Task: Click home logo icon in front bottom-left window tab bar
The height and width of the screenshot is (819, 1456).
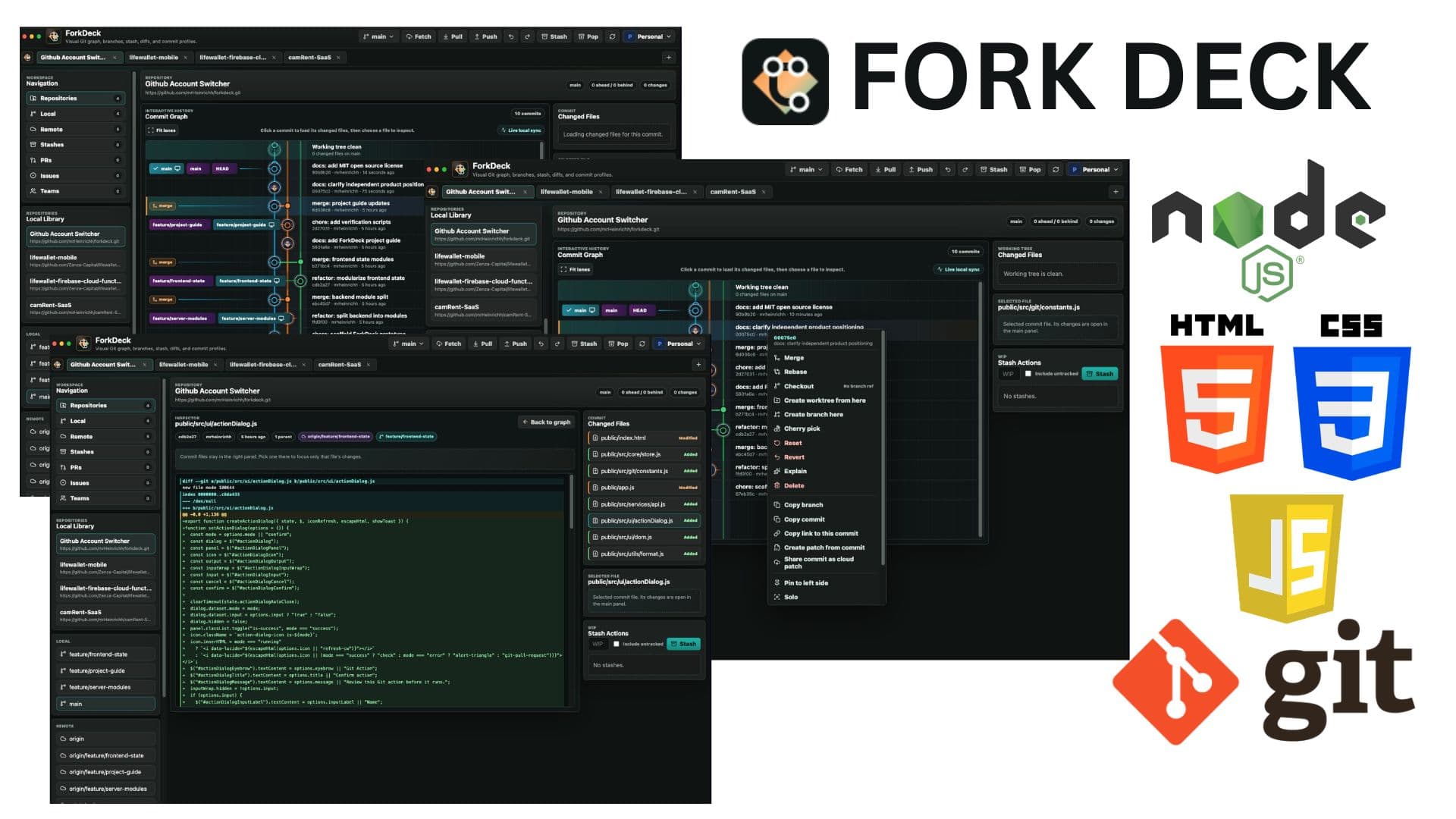Action: click(57, 365)
